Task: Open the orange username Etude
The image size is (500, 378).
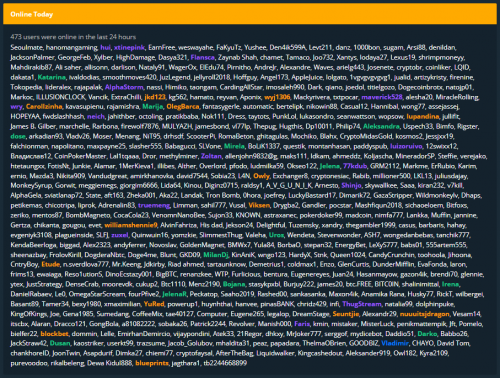Action: 51,265
